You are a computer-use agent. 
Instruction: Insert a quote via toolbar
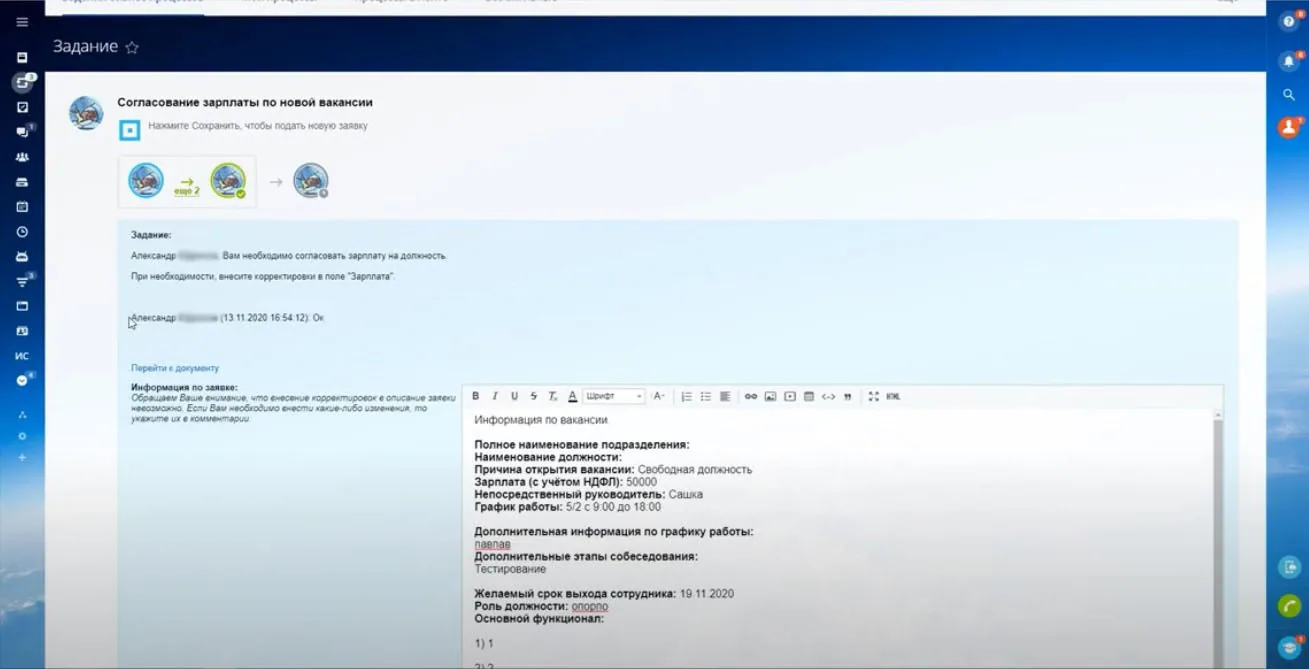pos(848,396)
